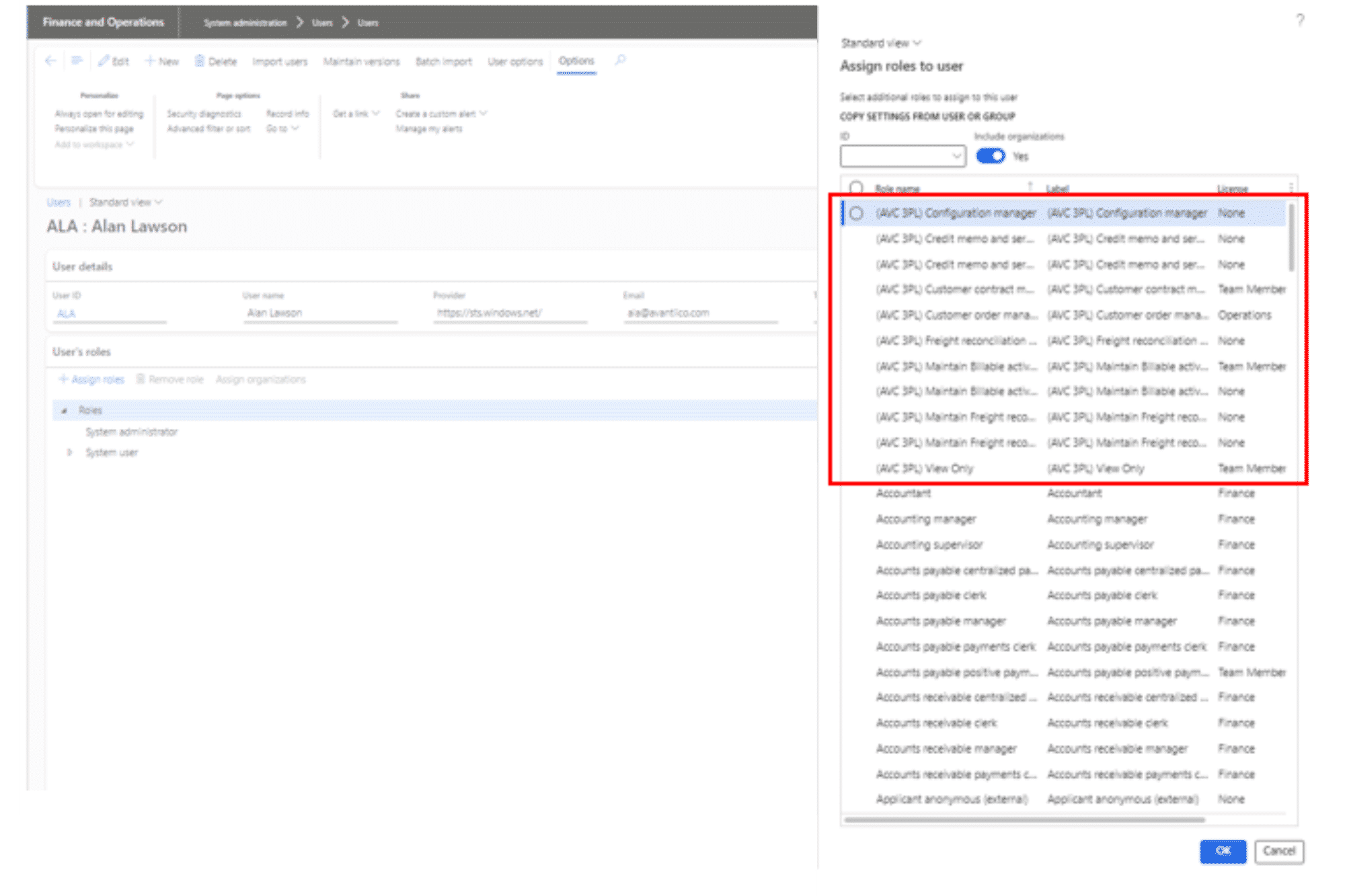The width and height of the screenshot is (1345, 896).
Task: Open Security diagnostics option
Action: (204, 114)
